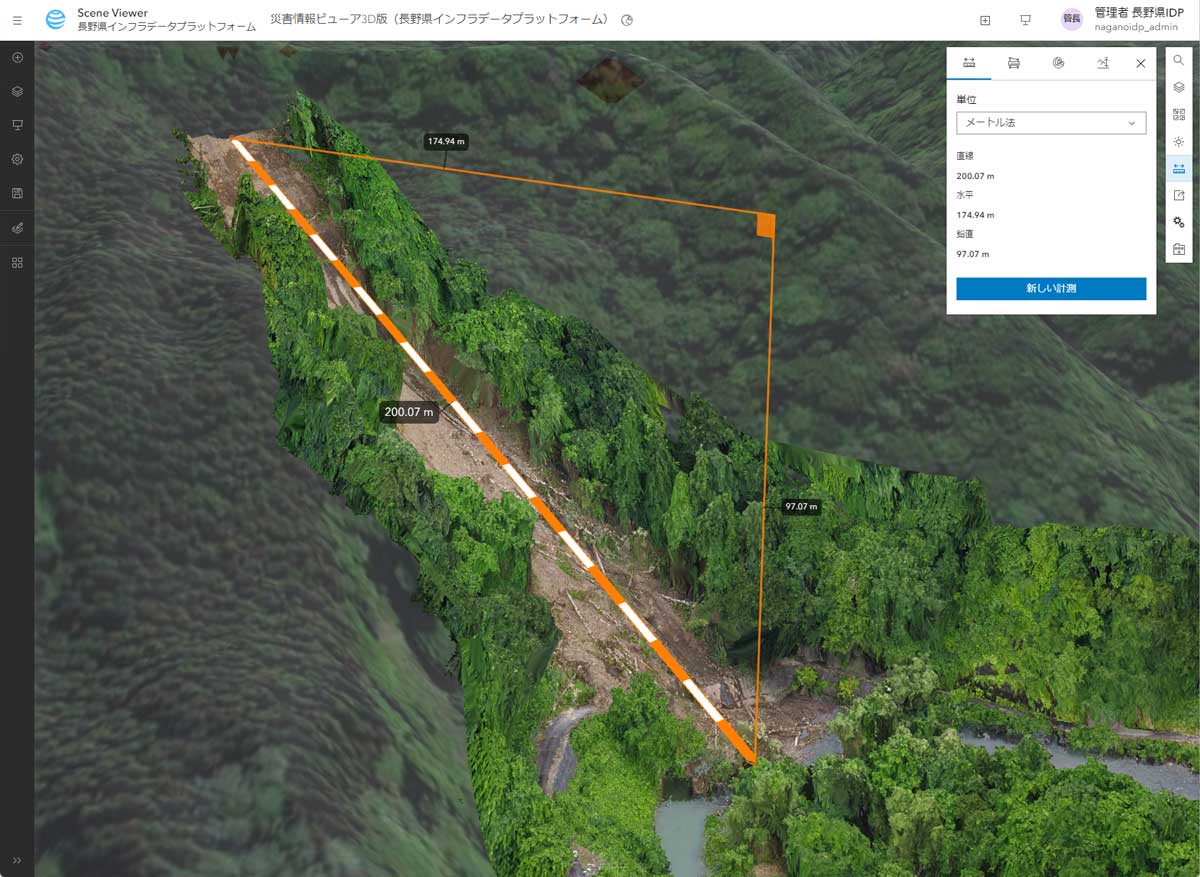The width and height of the screenshot is (1200, 877).
Task: Select the direct line measurement tab
Action: (969, 63)
